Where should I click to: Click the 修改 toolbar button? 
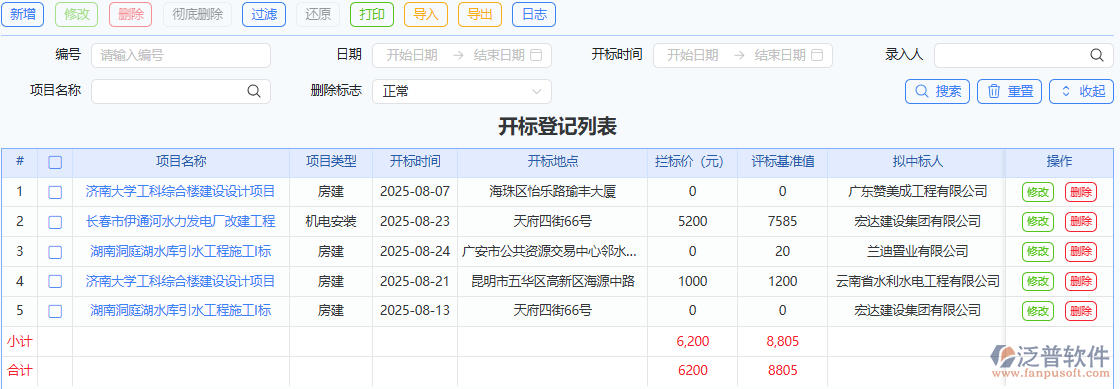(x=76, y=14)
